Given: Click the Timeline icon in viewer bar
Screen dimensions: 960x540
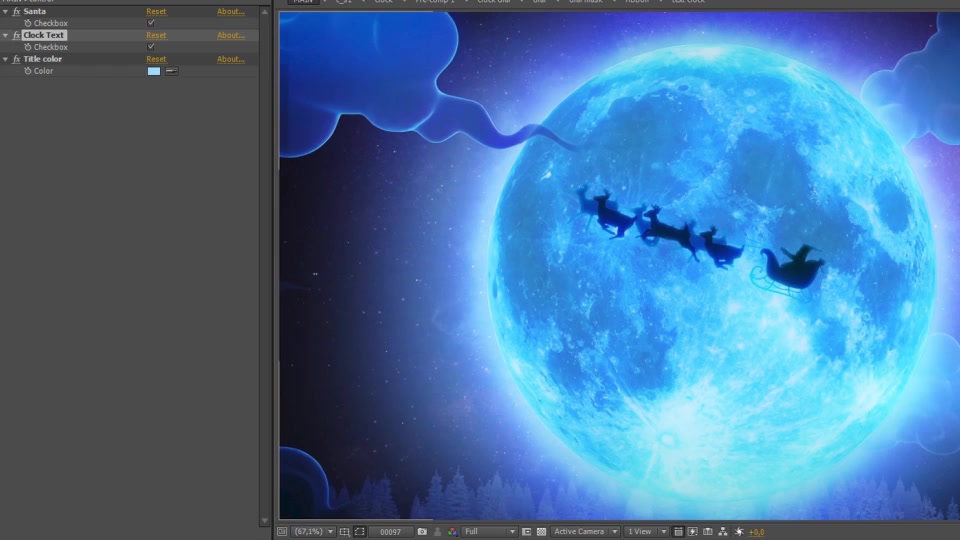Looking at the screenshot, I should [x=708, y=531].
